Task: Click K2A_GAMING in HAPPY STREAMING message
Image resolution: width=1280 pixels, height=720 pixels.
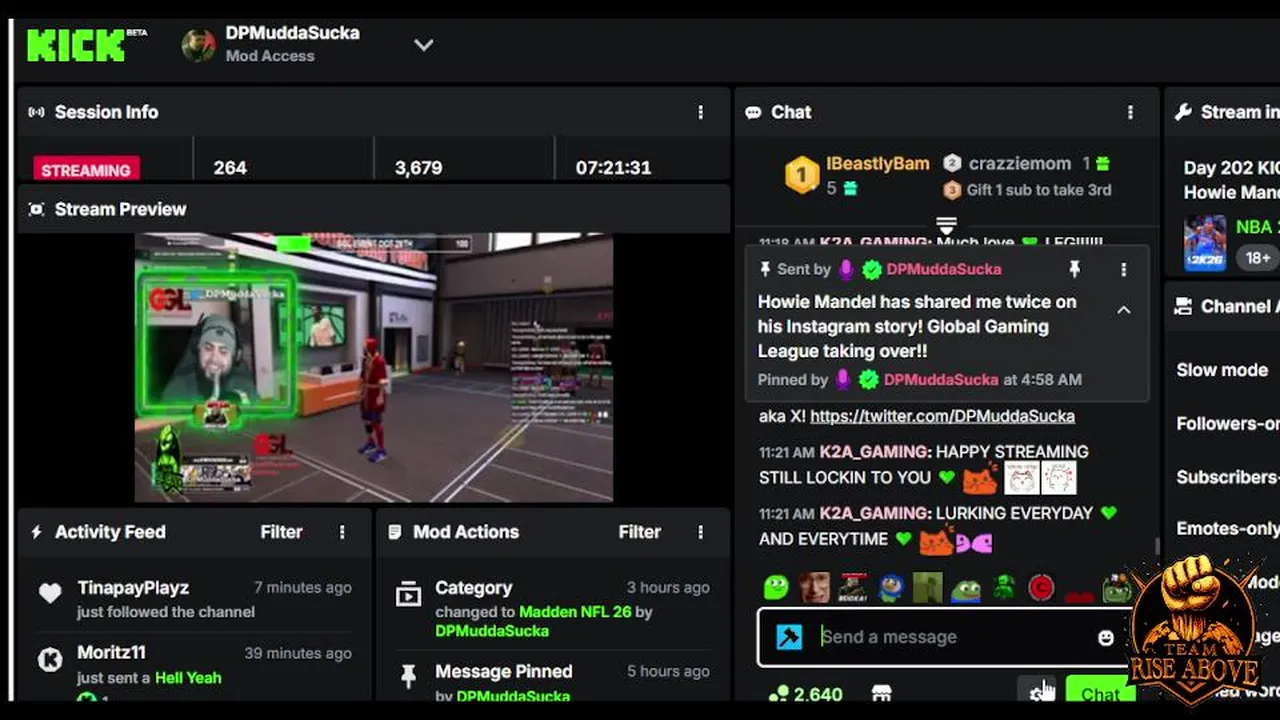Action: tap(875, 452)
